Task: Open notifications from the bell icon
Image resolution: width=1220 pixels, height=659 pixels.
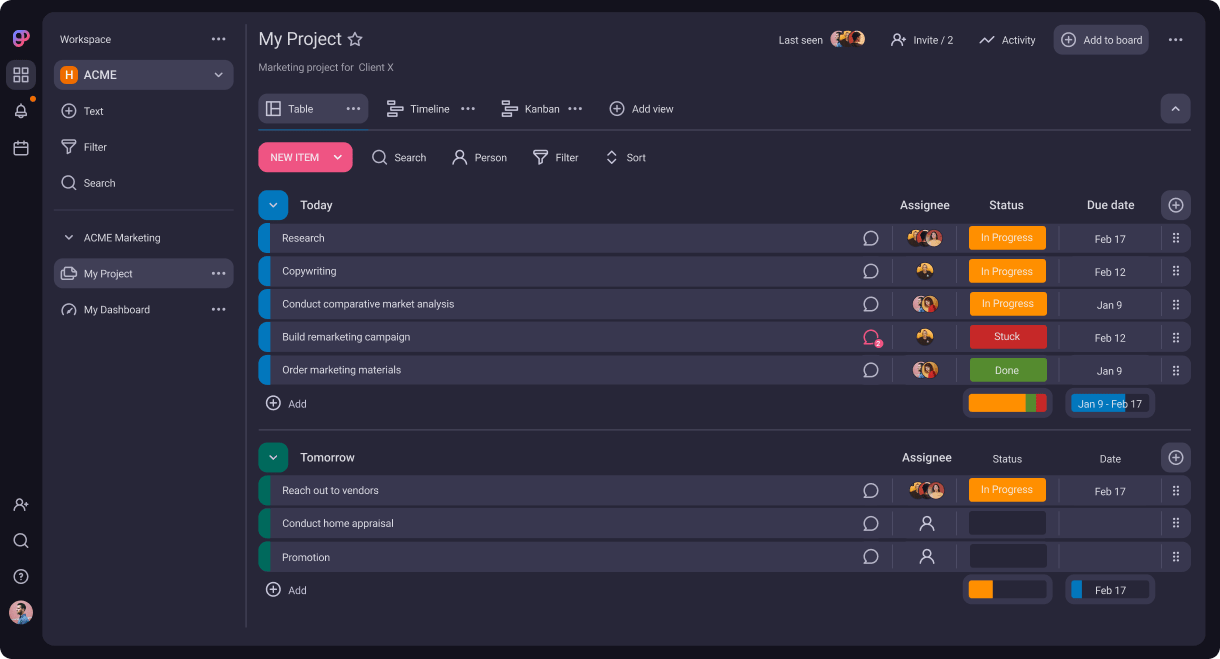Action: tap(20, 110)
